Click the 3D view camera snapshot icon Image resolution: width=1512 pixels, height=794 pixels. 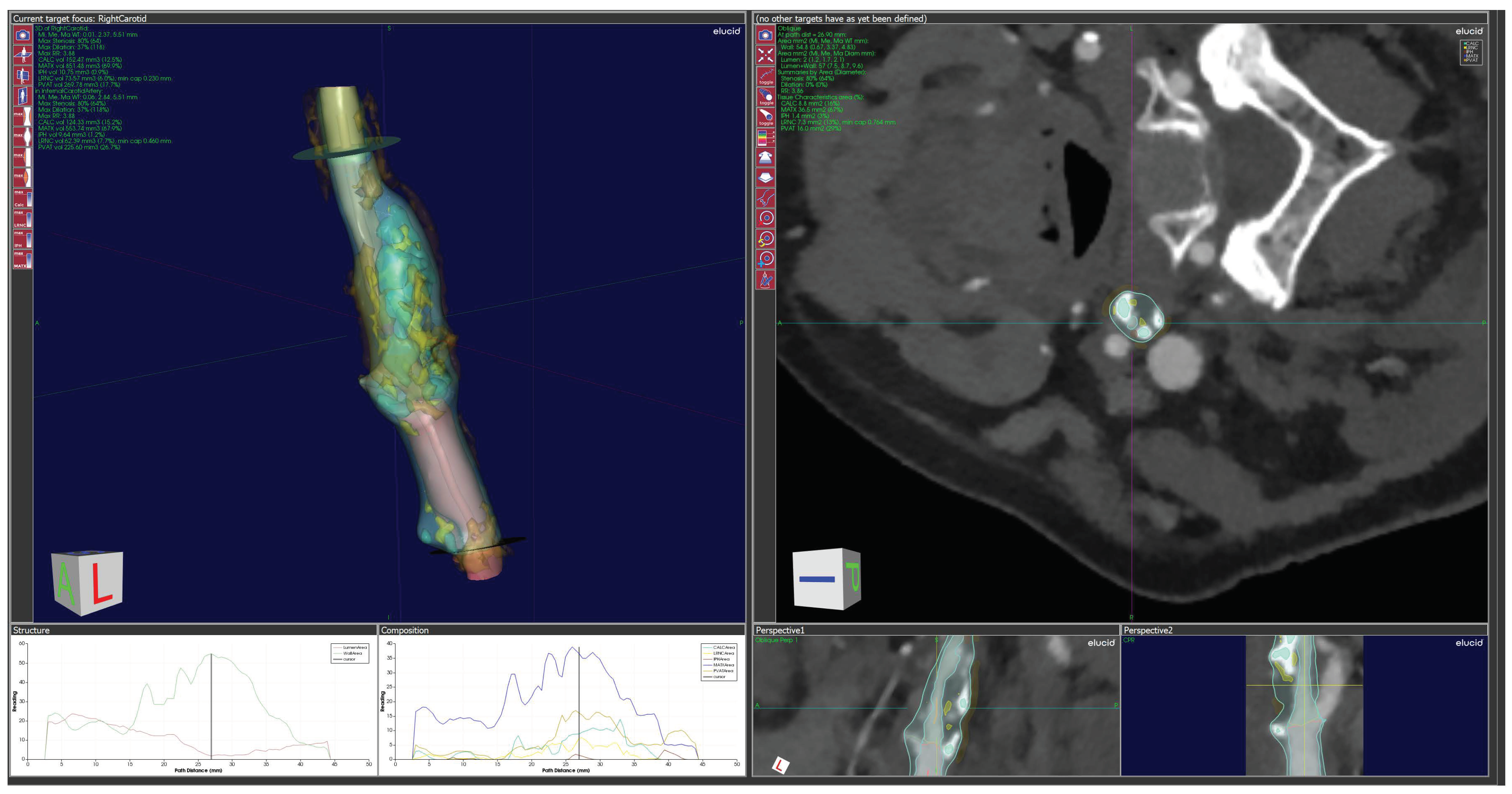22,35
